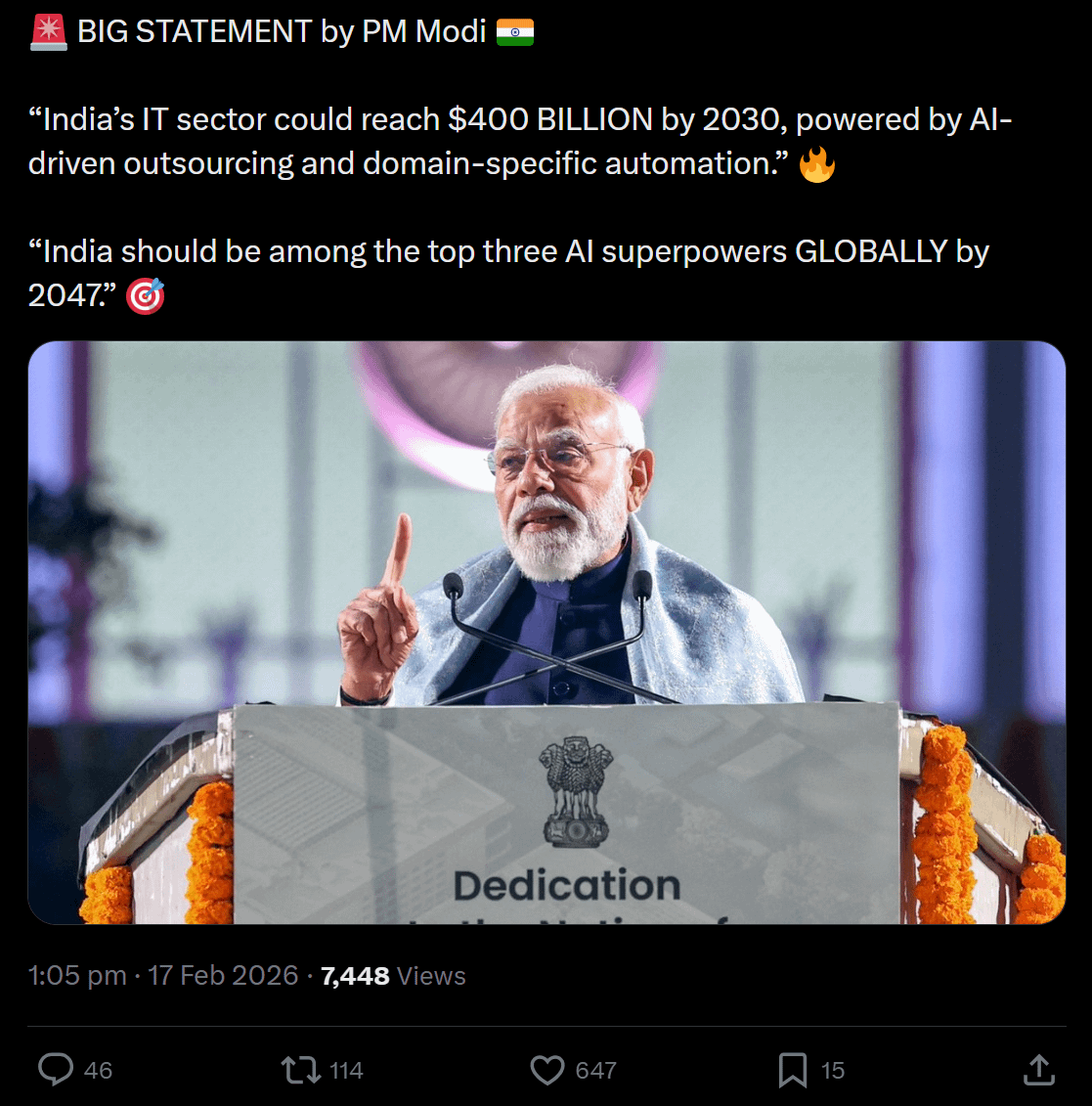Click the reply count 46

tap(98, 1071)
